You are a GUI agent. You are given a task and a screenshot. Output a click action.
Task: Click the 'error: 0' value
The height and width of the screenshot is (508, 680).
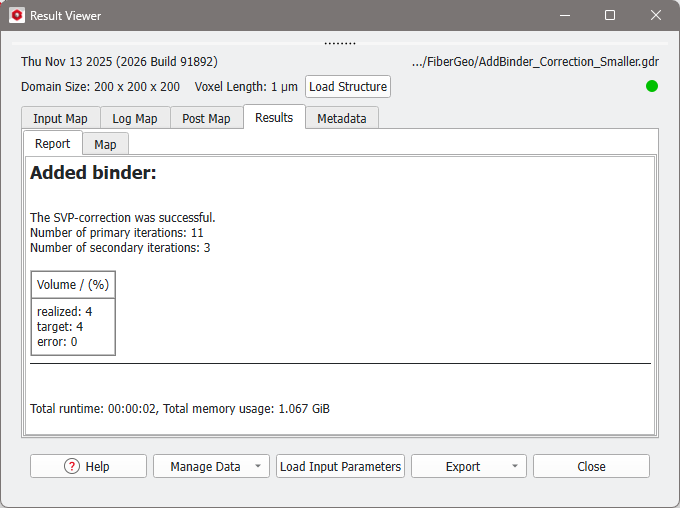point(57,342)
